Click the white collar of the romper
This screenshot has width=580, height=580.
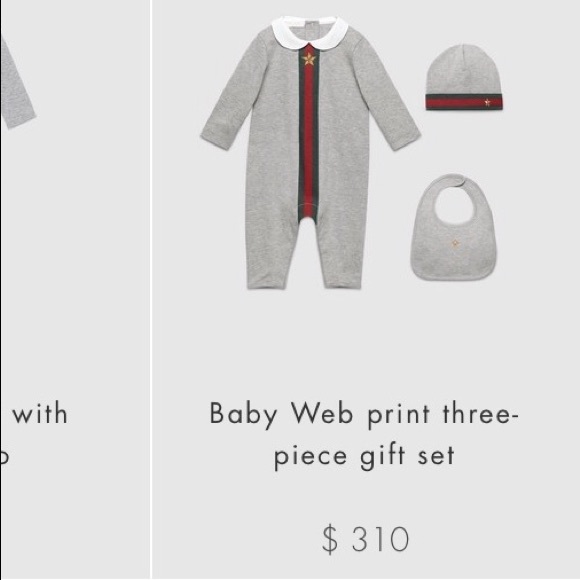(x=310, y=31)
